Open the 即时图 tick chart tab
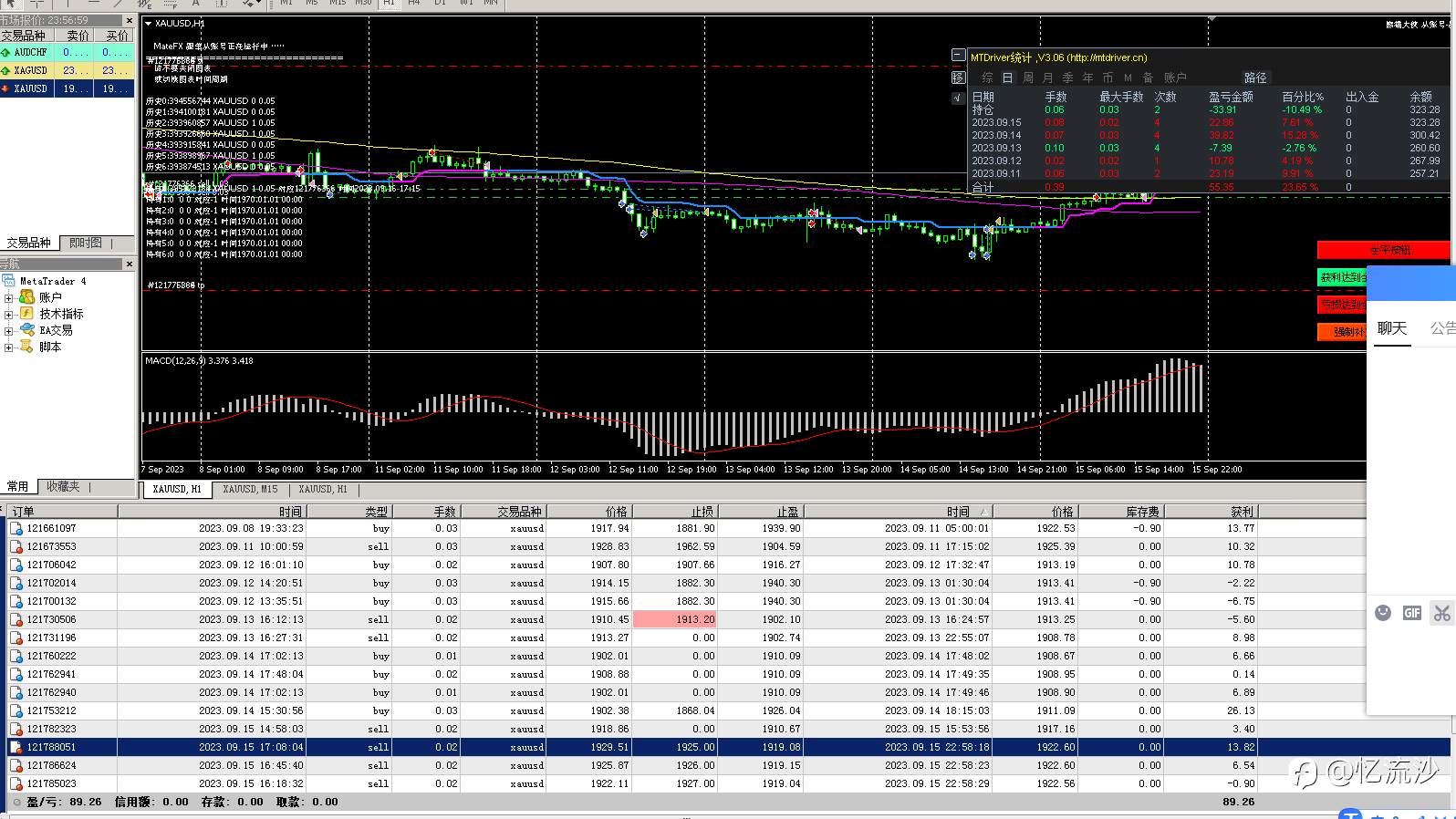Screen dimensions: 1456x819 pyautogui.click(x=86, y=244)
